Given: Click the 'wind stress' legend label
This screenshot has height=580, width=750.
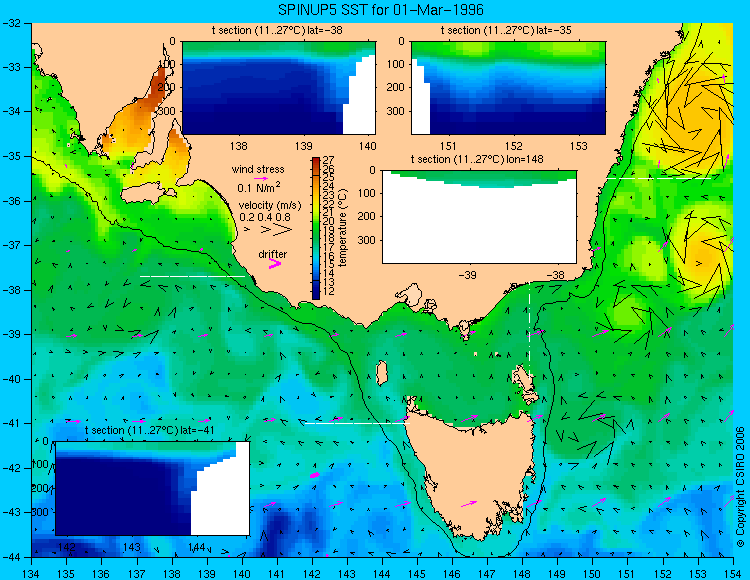Looking at the screenshot, I should click(258, 169).
